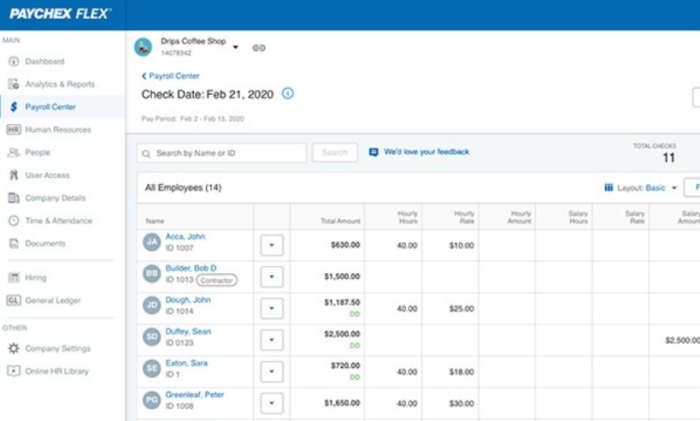This screenshot has width=700, height=421.
Task: Open Dashboard in the sidebar
Action: coord(45,61)
